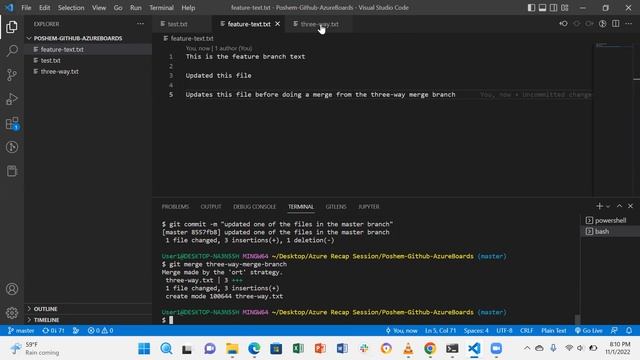Select language mode Plain Text

tap(553, 331)
